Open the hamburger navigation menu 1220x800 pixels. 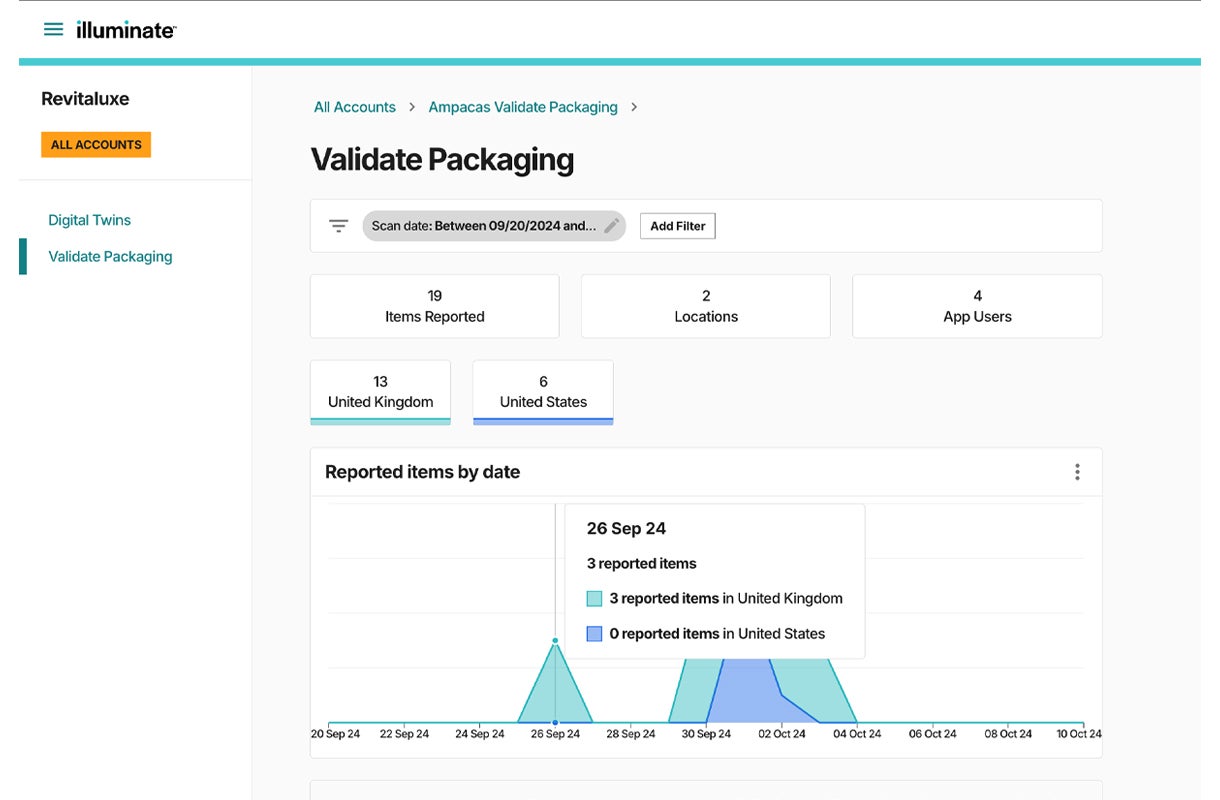pos(53,28)
